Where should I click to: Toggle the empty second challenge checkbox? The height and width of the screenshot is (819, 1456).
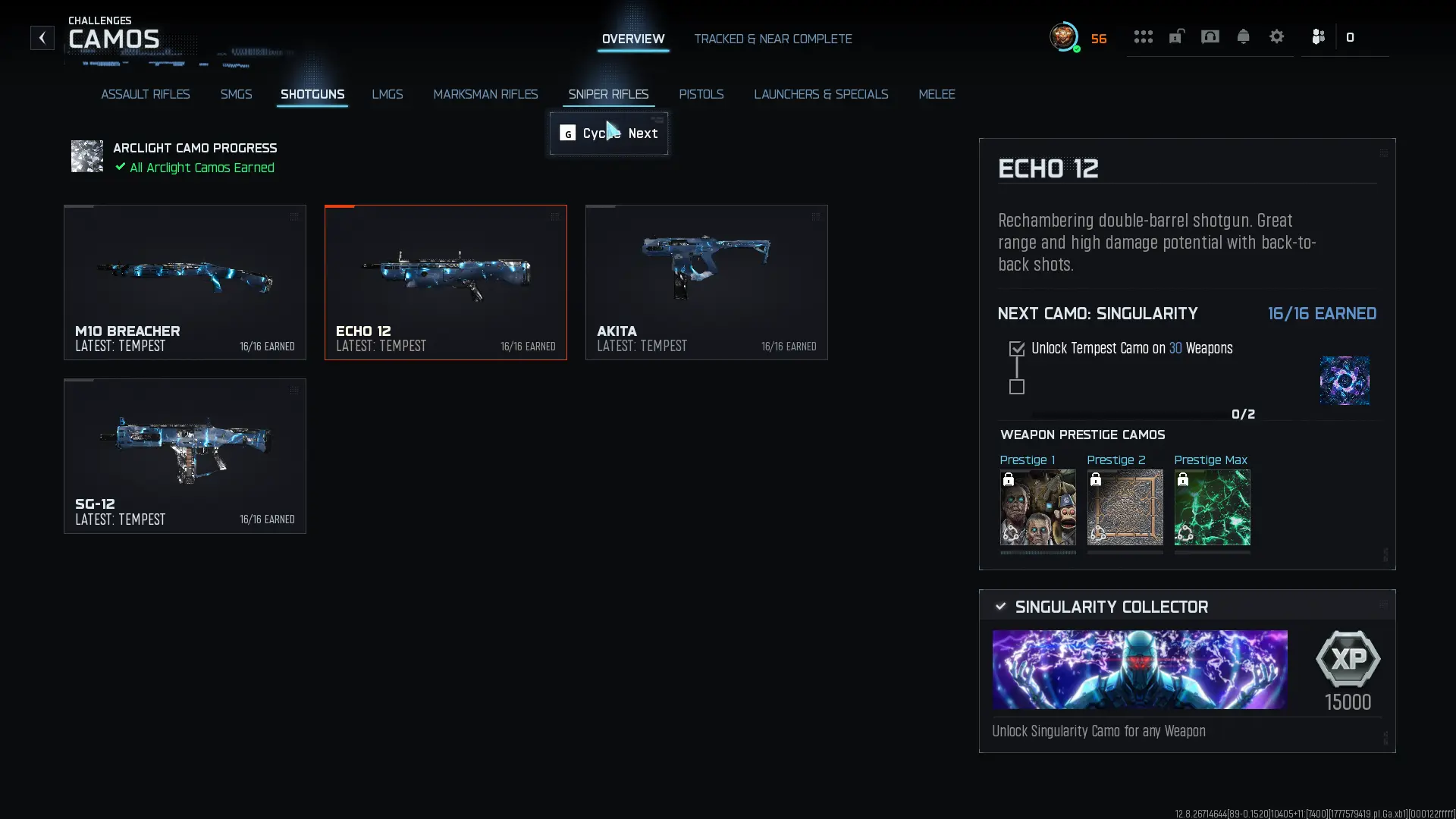pos(1017,387)
